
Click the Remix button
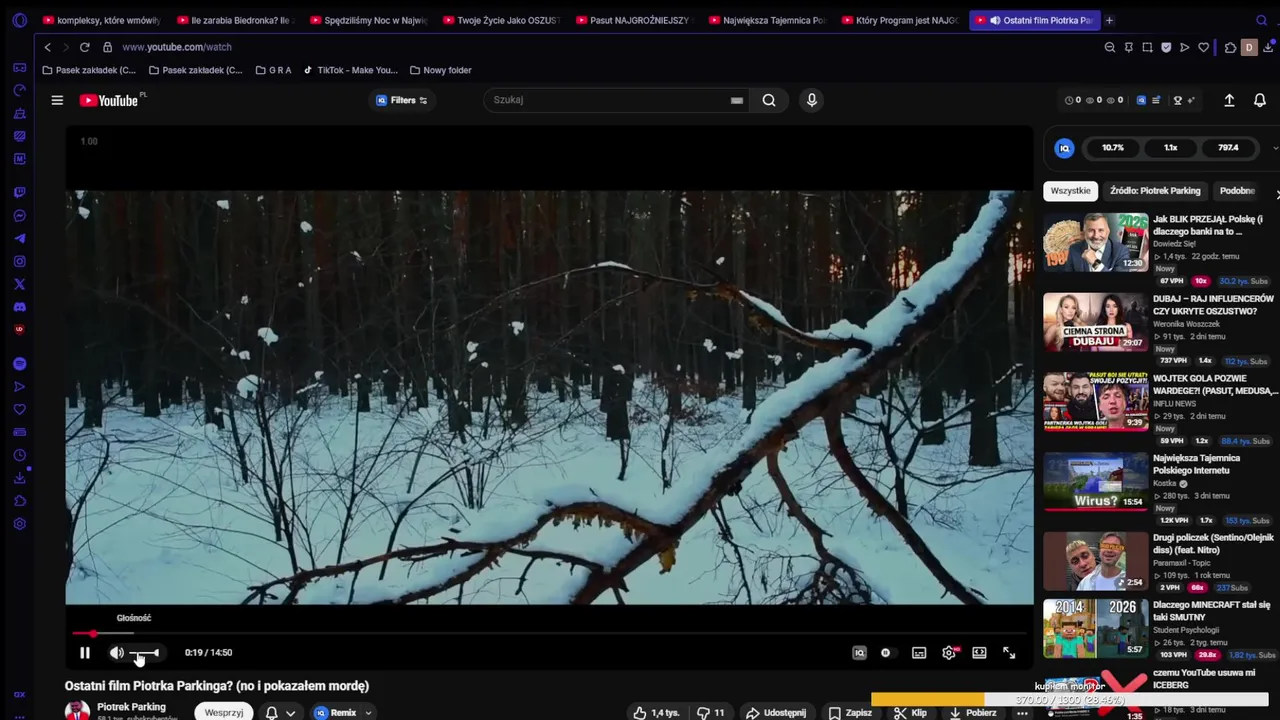click(335, 713)
